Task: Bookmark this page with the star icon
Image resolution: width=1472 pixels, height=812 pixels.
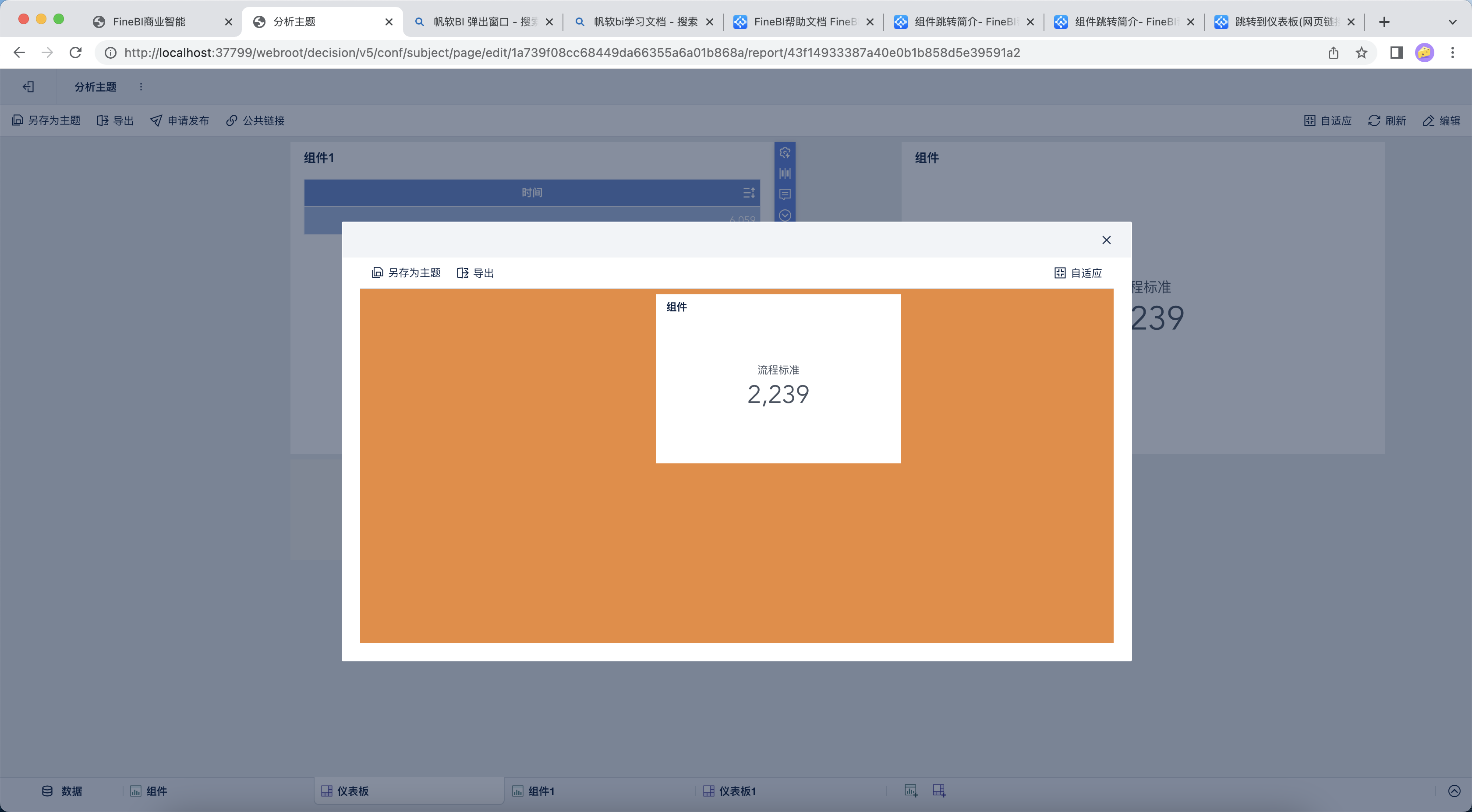Action: click(x=1362, y=53)
